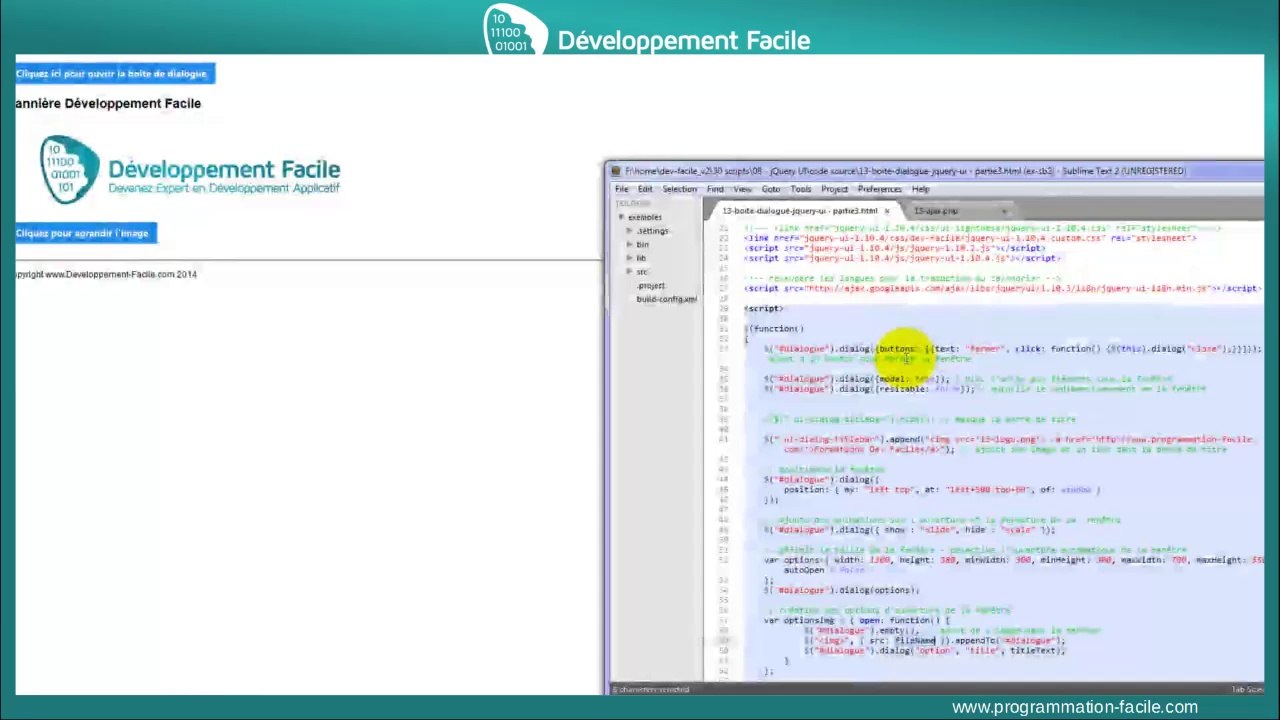Click the Développement Facile binary logo in the top banner
Viewport: 1280px width, 720px height.
point(515,30)
